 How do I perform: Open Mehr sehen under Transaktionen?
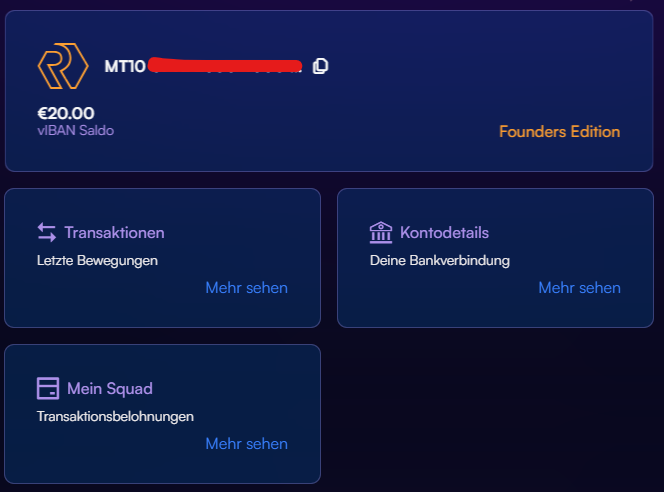(x=246, y=288)
